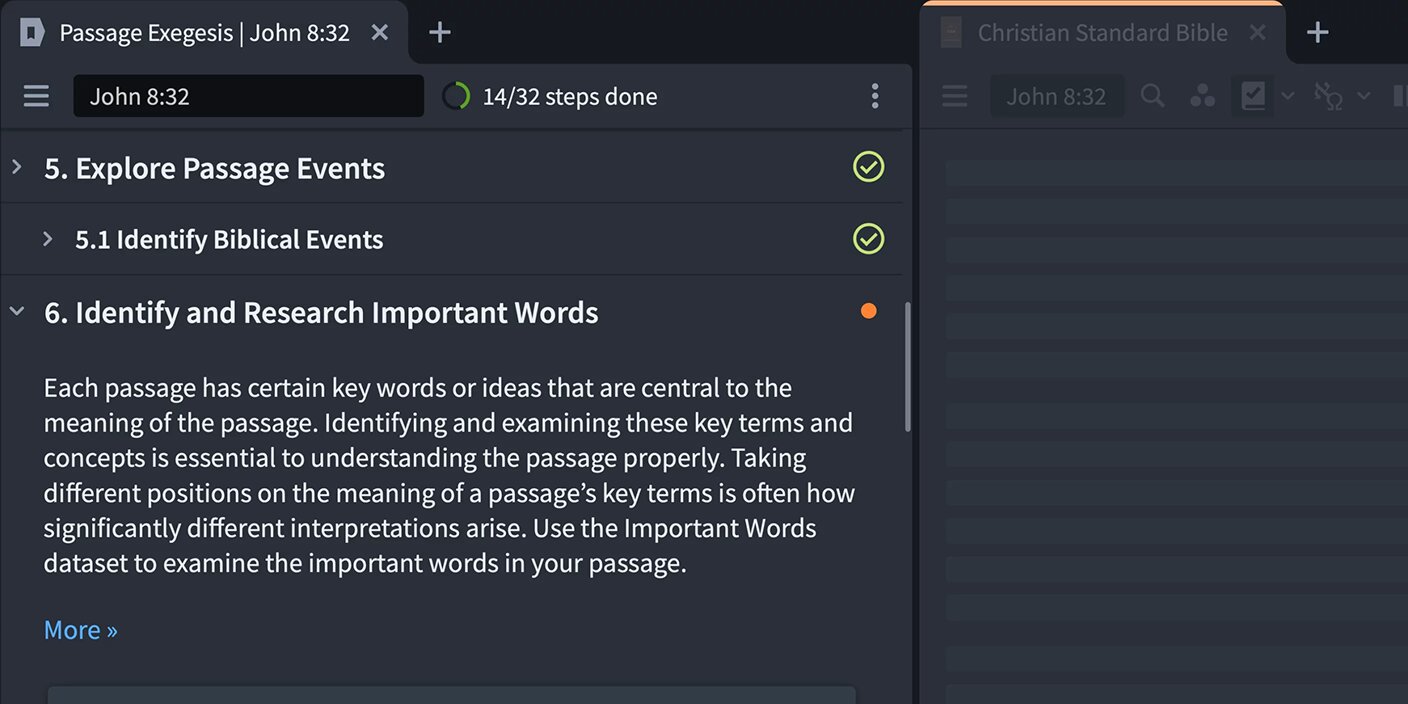
Task: Open the Passage Exegesis panel hamburger menu
Action: pyautogui.click(x=36, y=96)
